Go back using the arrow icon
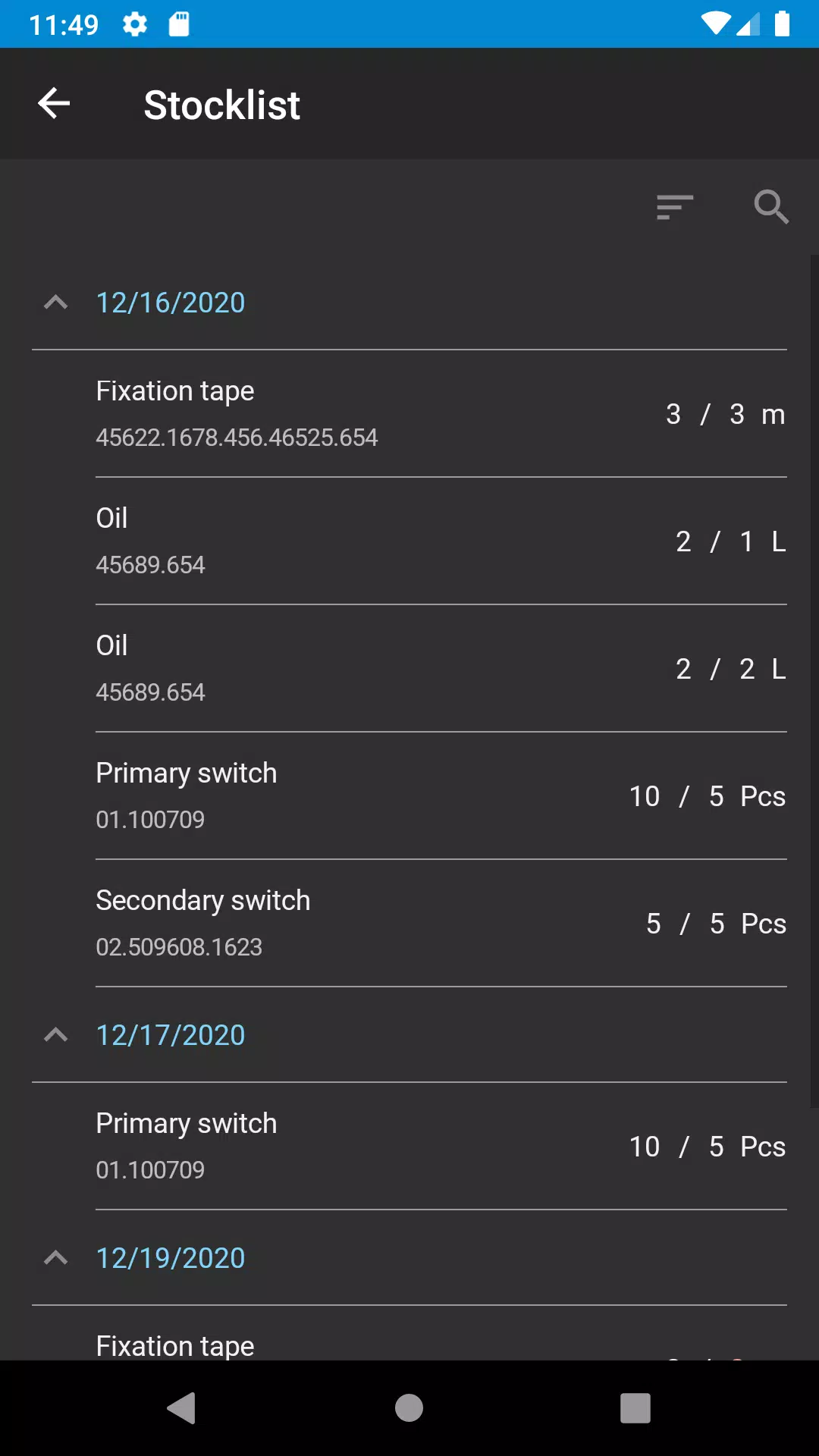Viewport: 819px width, 1456px height. coord(54,104)
